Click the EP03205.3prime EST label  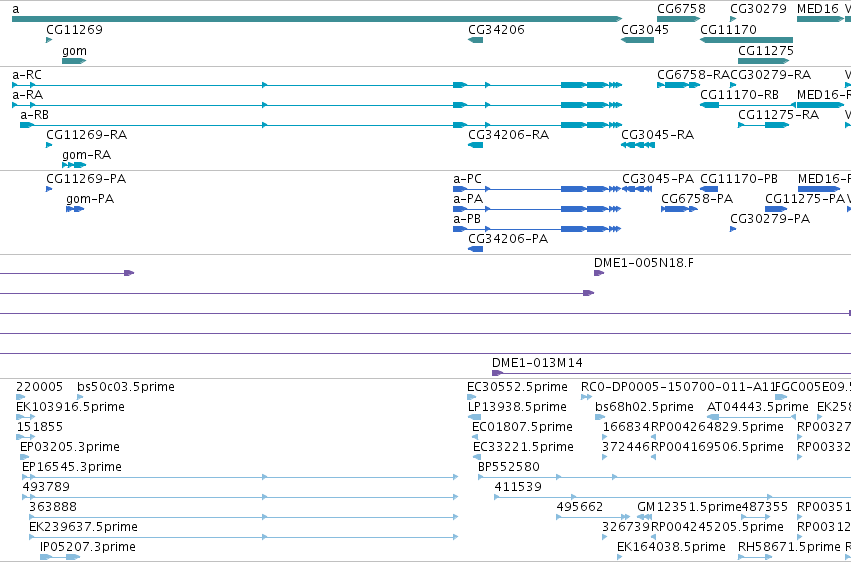(x=70, y=448)
